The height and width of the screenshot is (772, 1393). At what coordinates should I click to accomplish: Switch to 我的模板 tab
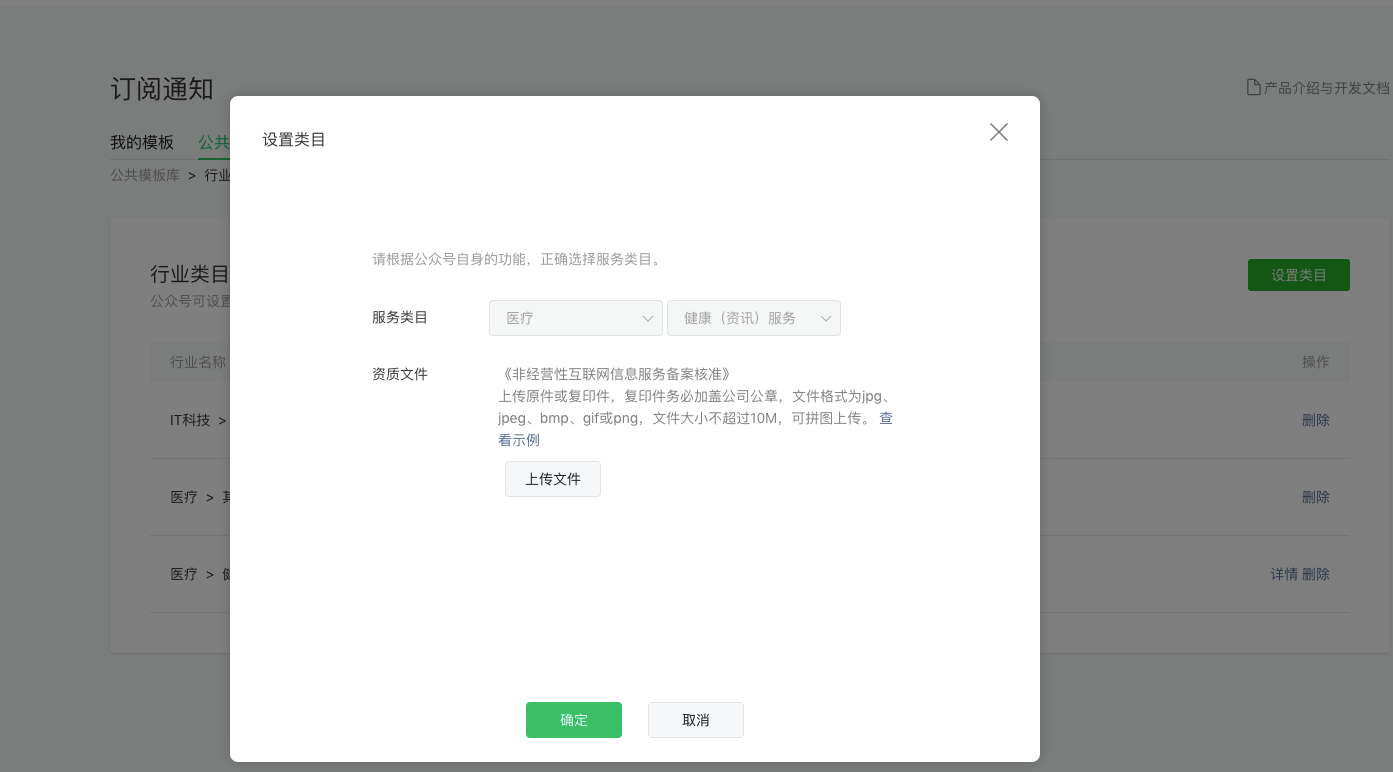point(142,142)
